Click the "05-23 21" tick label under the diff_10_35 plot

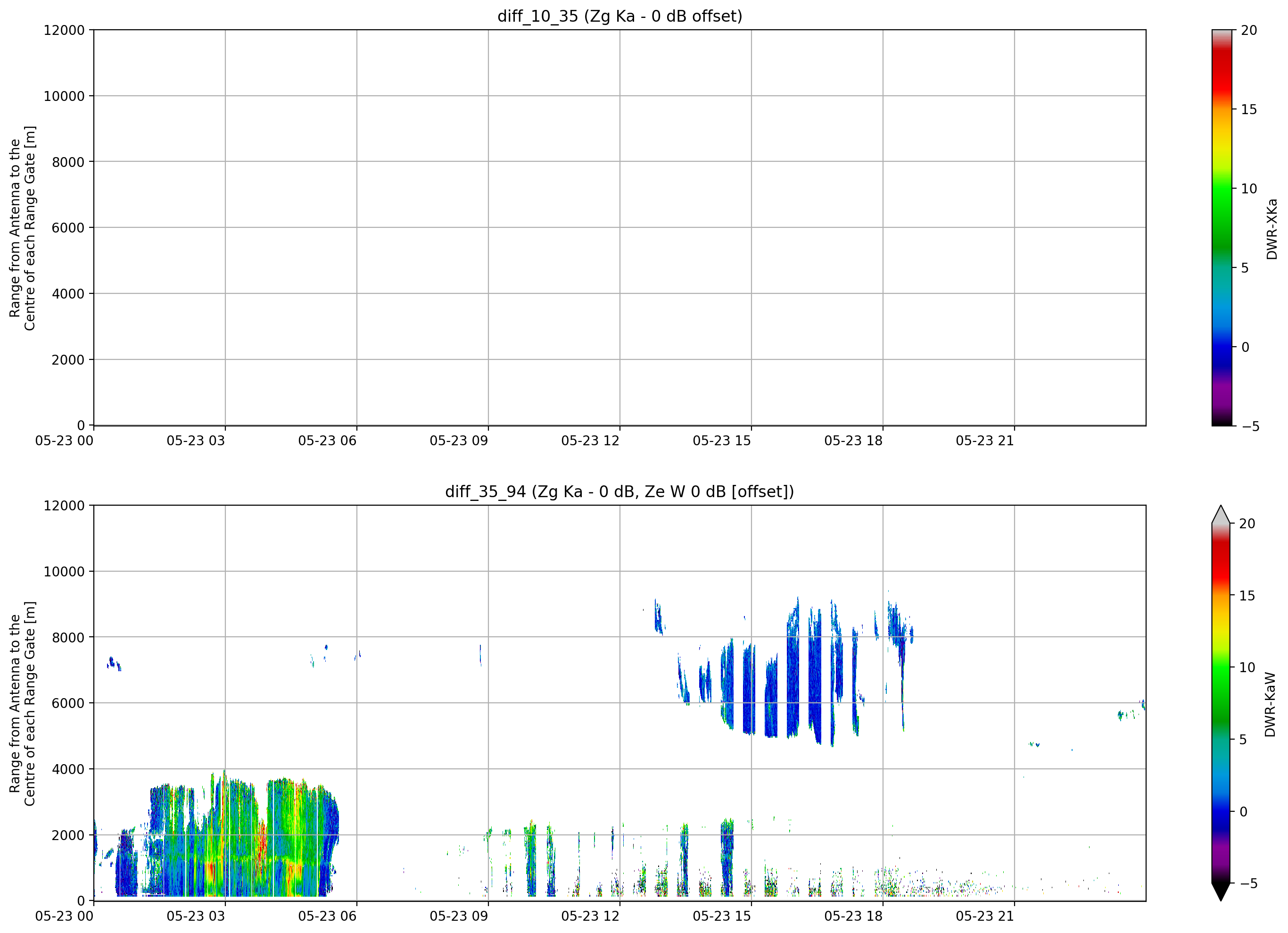click(x=985, y=441)
